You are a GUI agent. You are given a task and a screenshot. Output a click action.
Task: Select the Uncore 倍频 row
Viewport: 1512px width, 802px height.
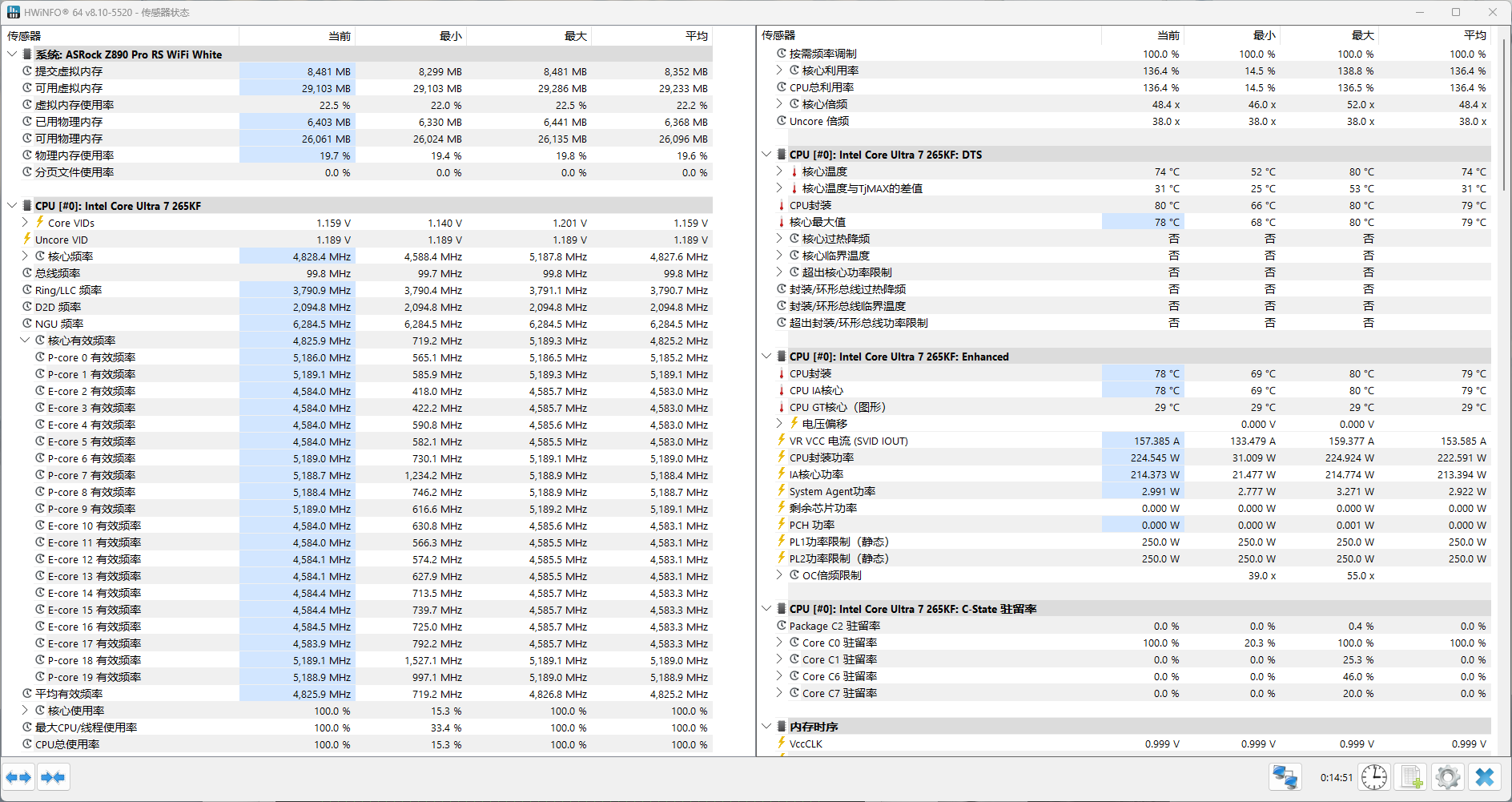[x=1124, y=121]
